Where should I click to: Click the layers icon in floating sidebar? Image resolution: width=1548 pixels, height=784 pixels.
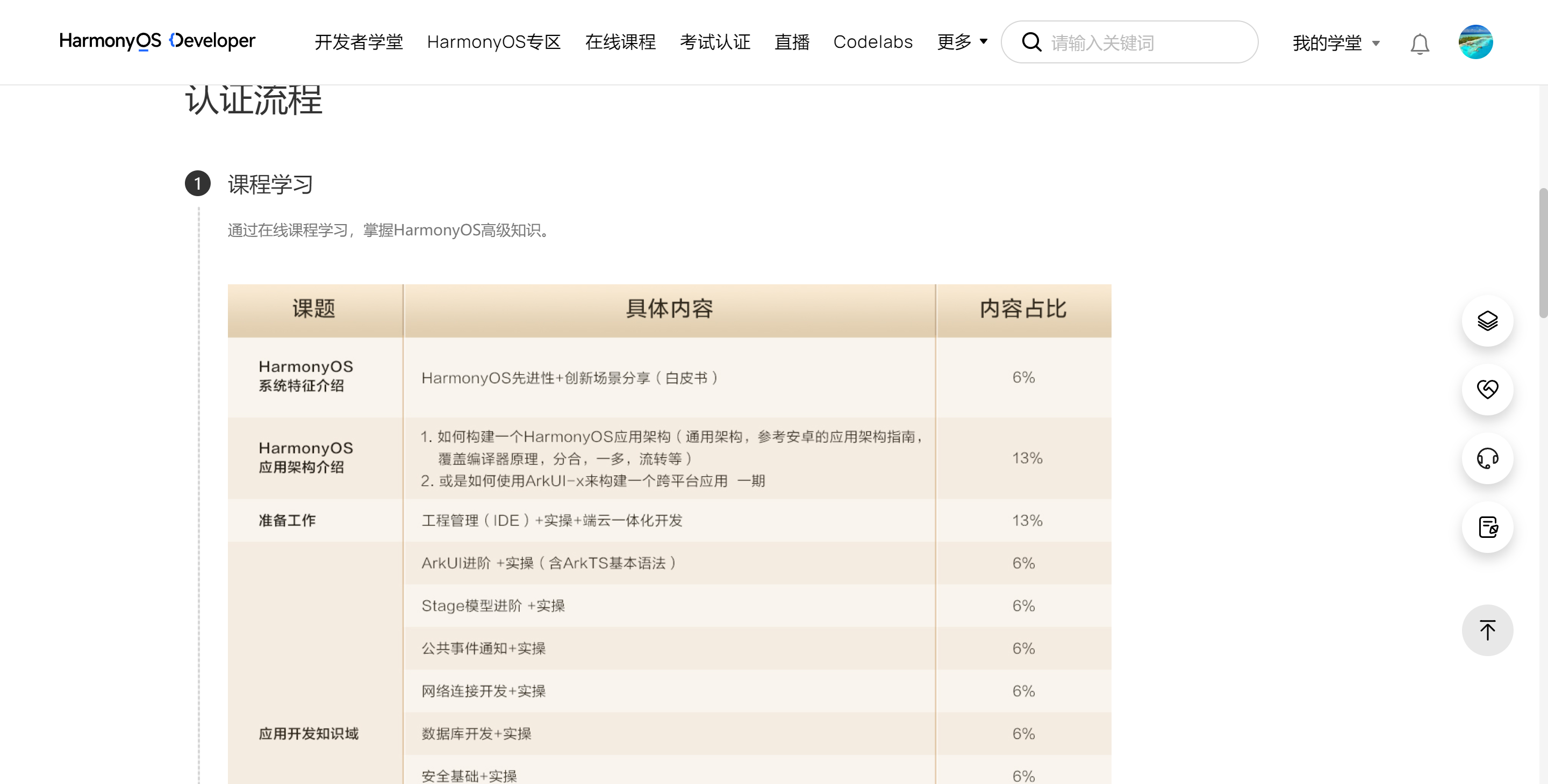1487,321
